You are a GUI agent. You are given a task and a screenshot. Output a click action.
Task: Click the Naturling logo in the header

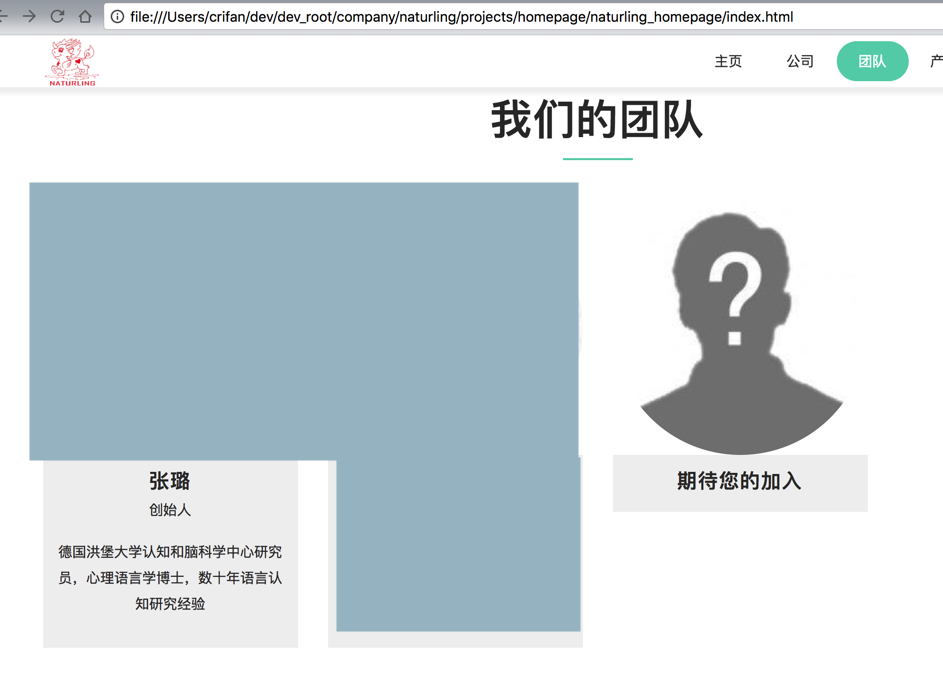click(x=72, y=62)
